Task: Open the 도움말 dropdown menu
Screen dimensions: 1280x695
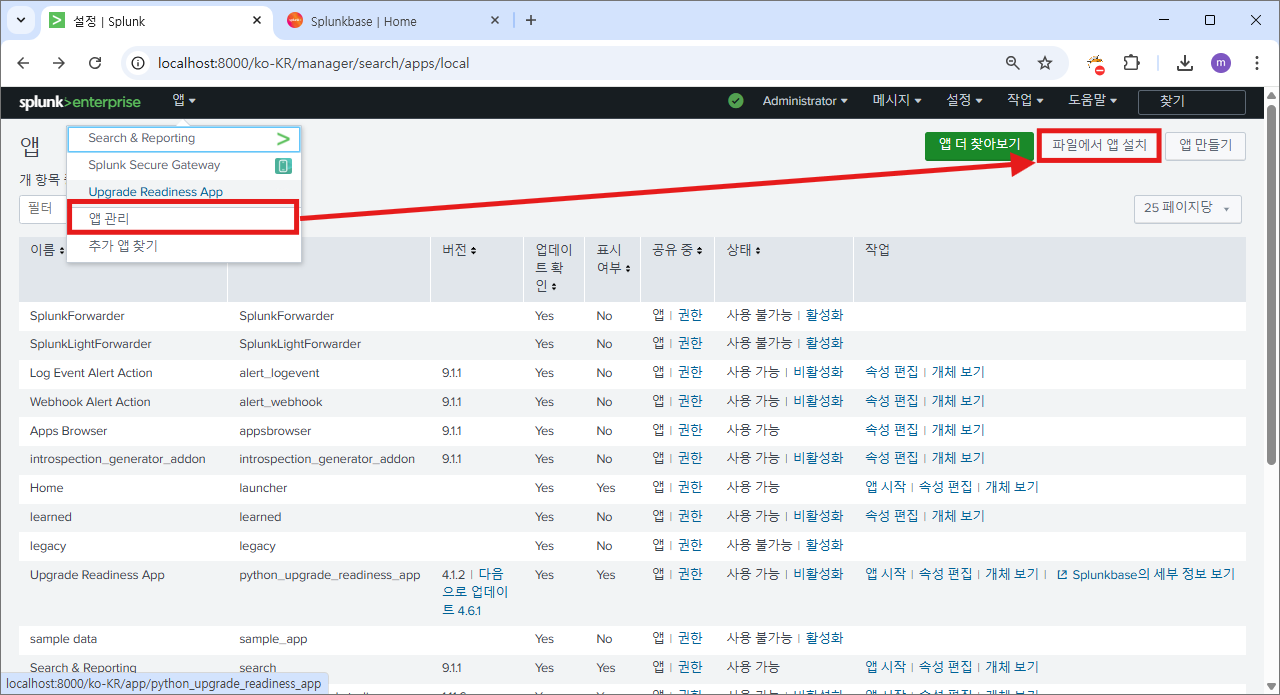Action: pyautogui.click(x=1092, y=101)
